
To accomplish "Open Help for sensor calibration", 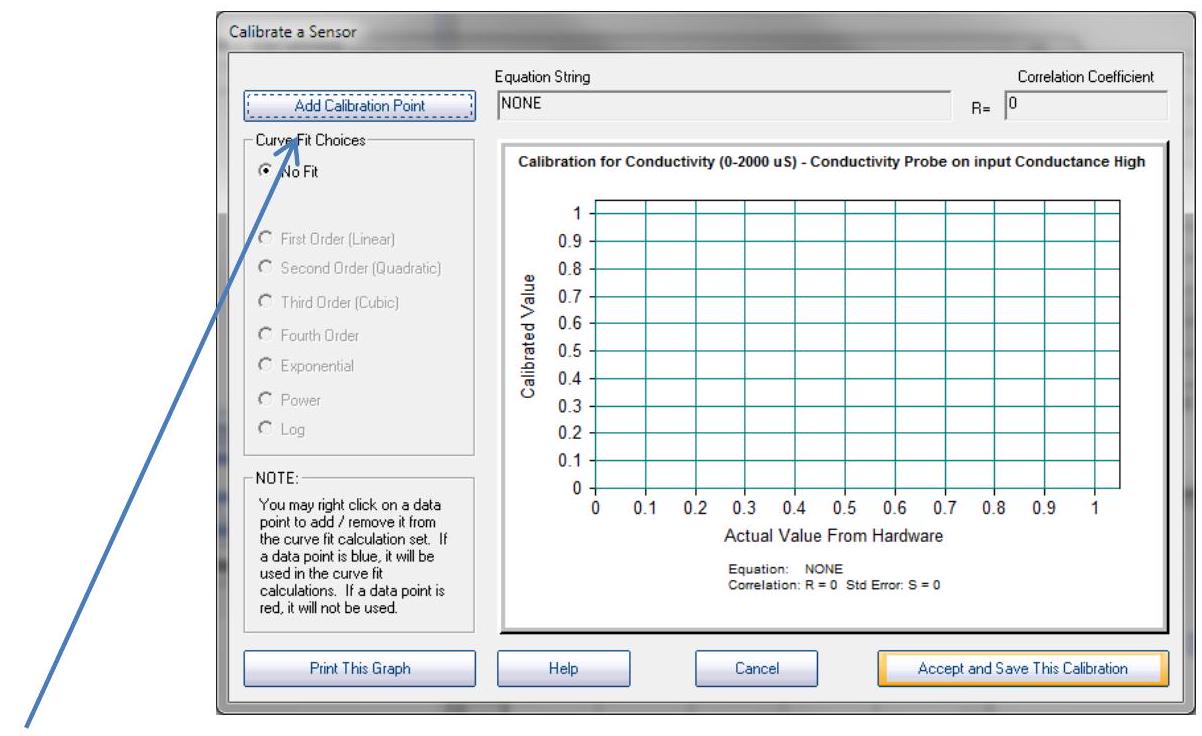I will 563,668.
